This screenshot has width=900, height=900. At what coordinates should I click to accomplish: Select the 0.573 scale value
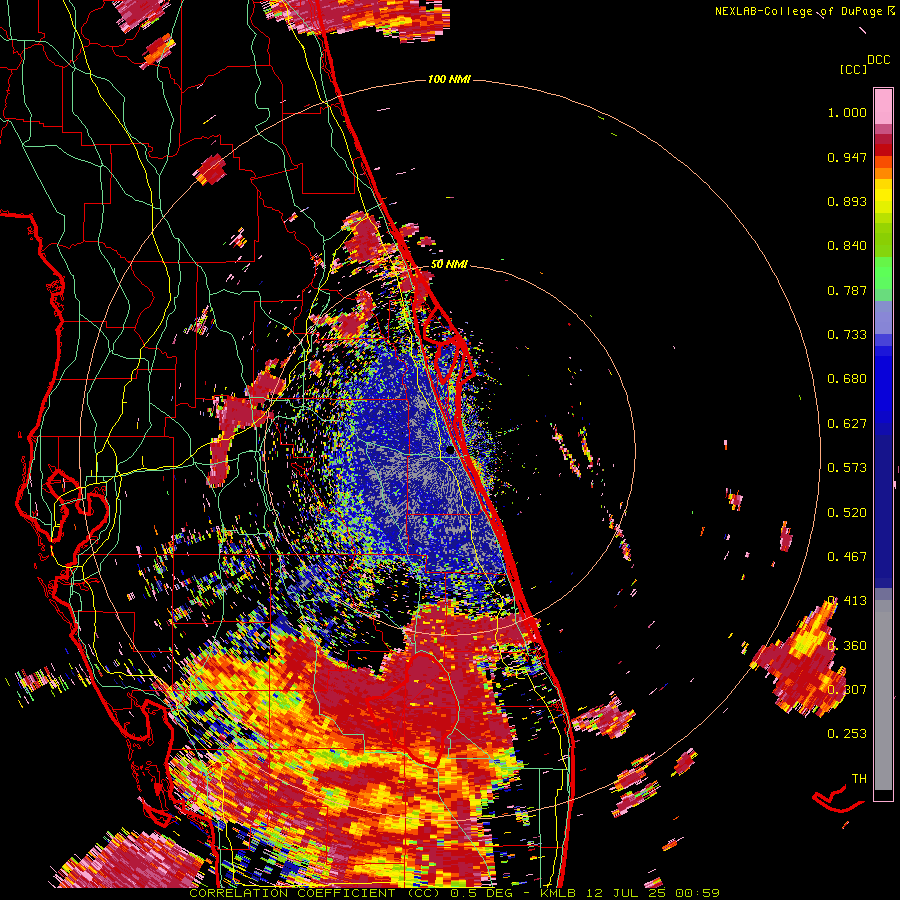[847, 468]
